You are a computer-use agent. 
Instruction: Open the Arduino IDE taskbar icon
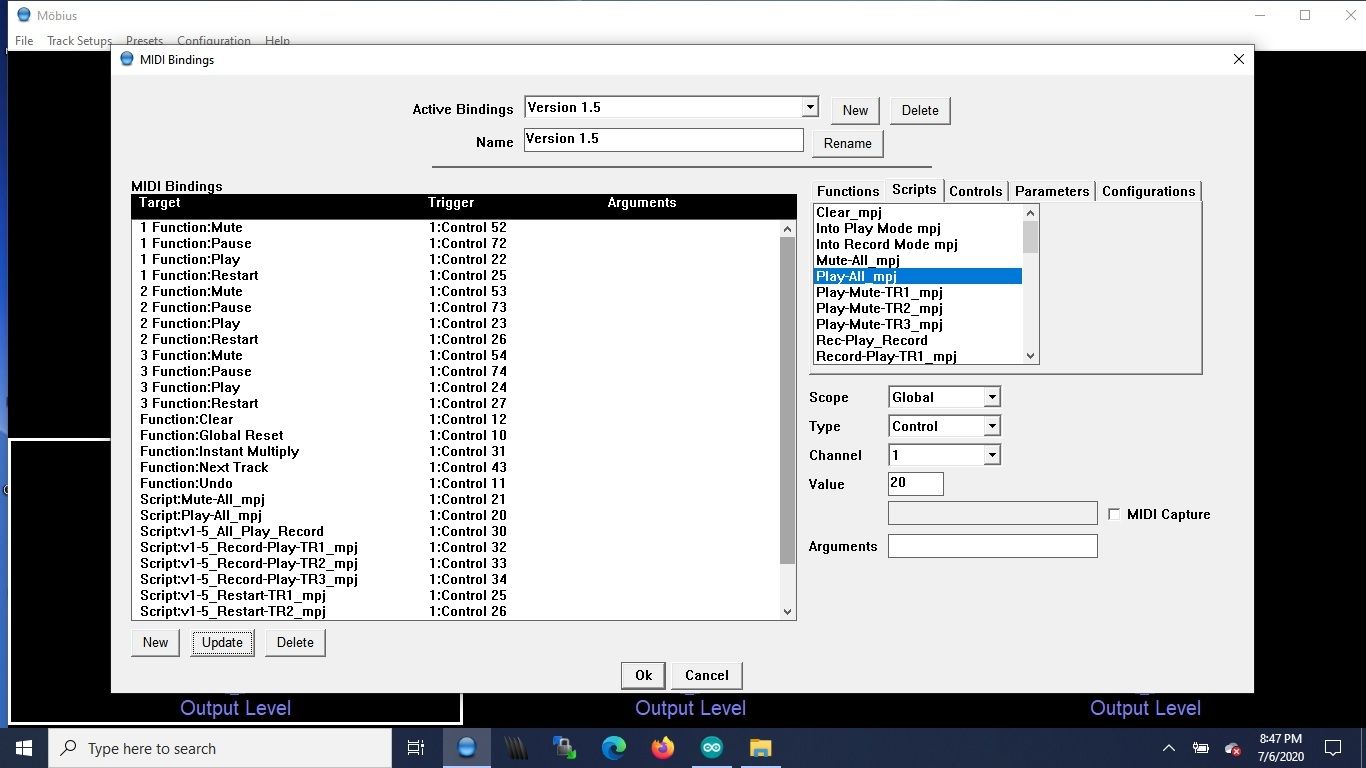click(x=712, y=748)
